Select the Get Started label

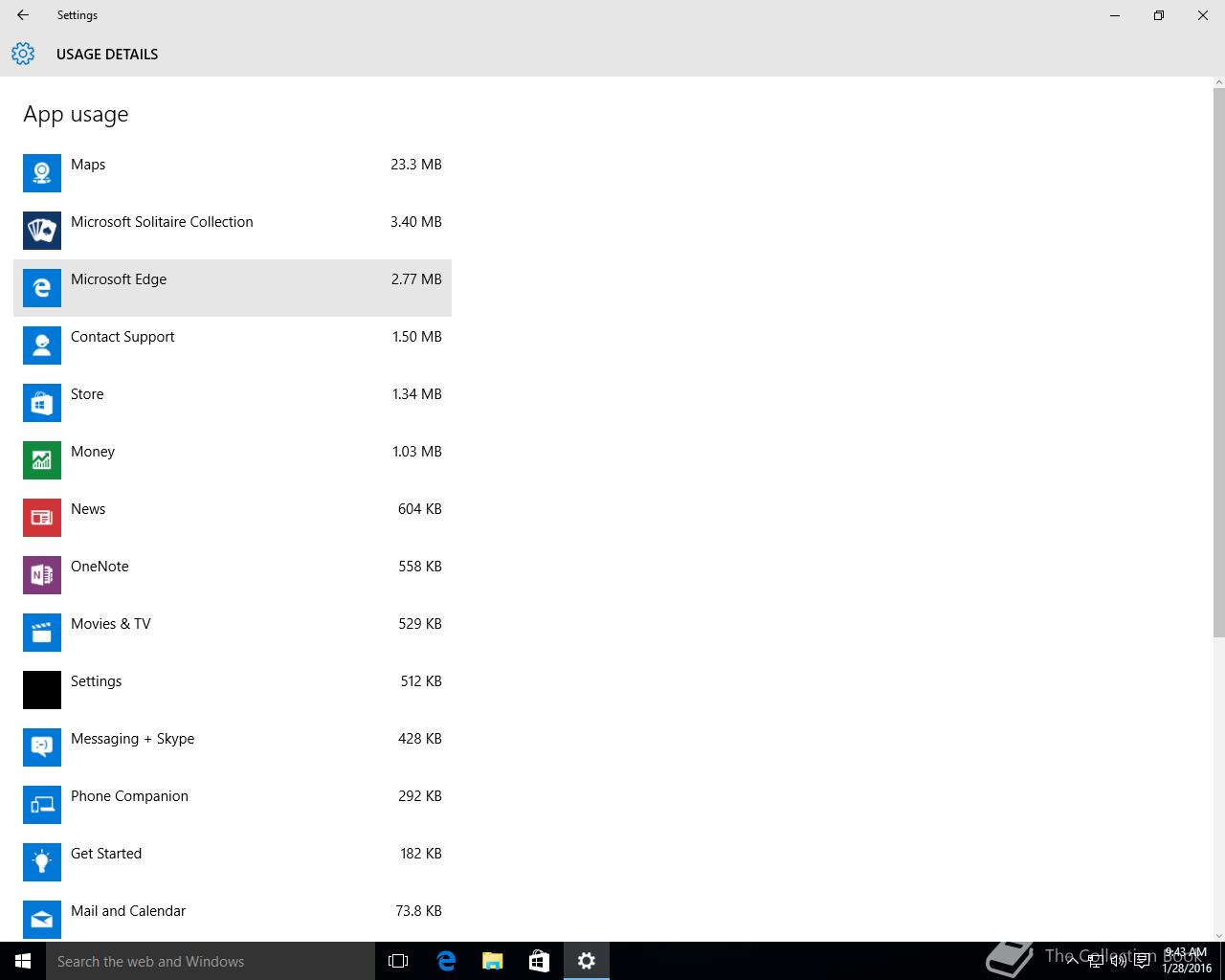click(106, 854)
